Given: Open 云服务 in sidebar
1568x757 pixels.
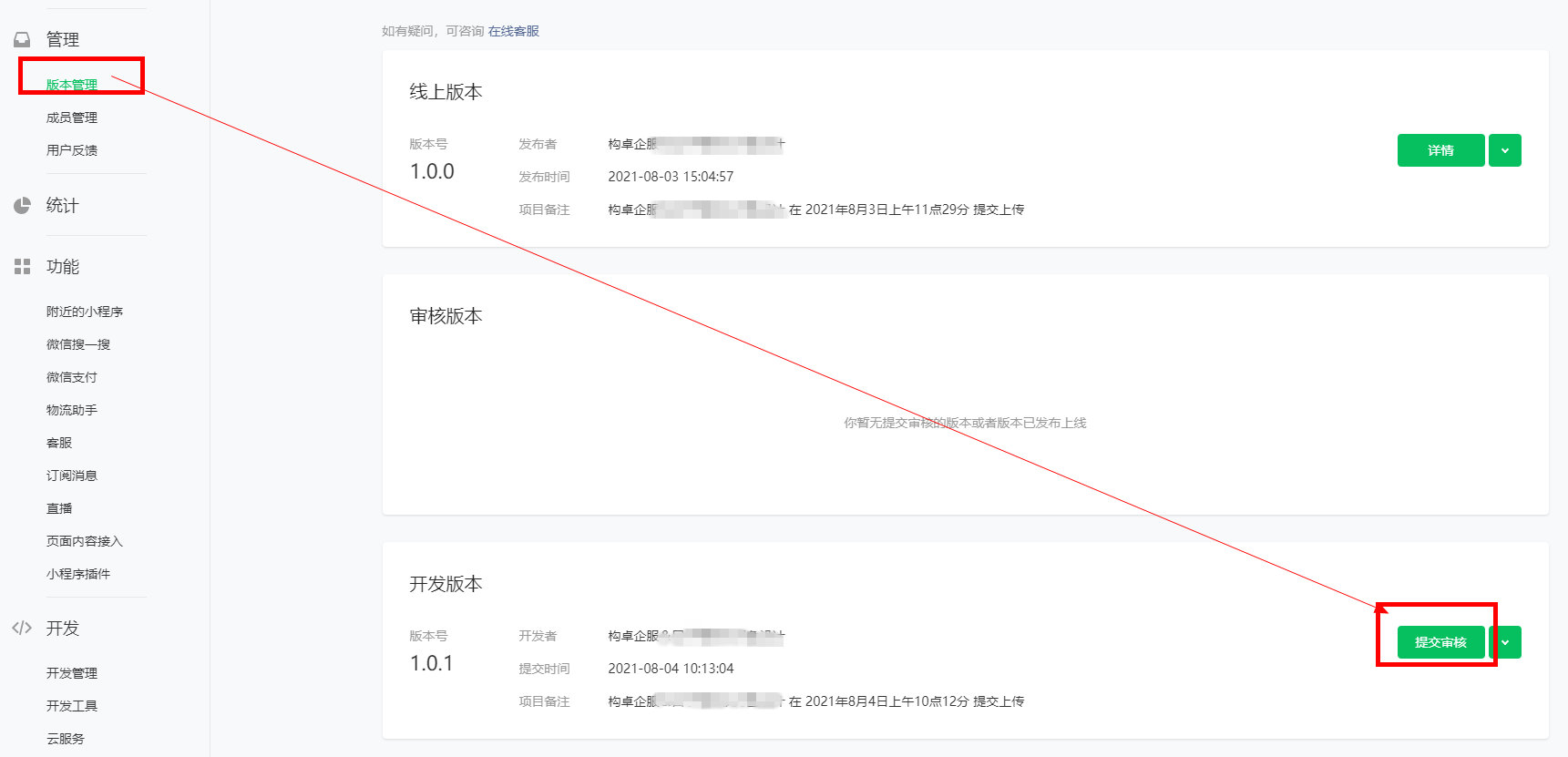Looking at the screenshot, I should click(66, 739).
